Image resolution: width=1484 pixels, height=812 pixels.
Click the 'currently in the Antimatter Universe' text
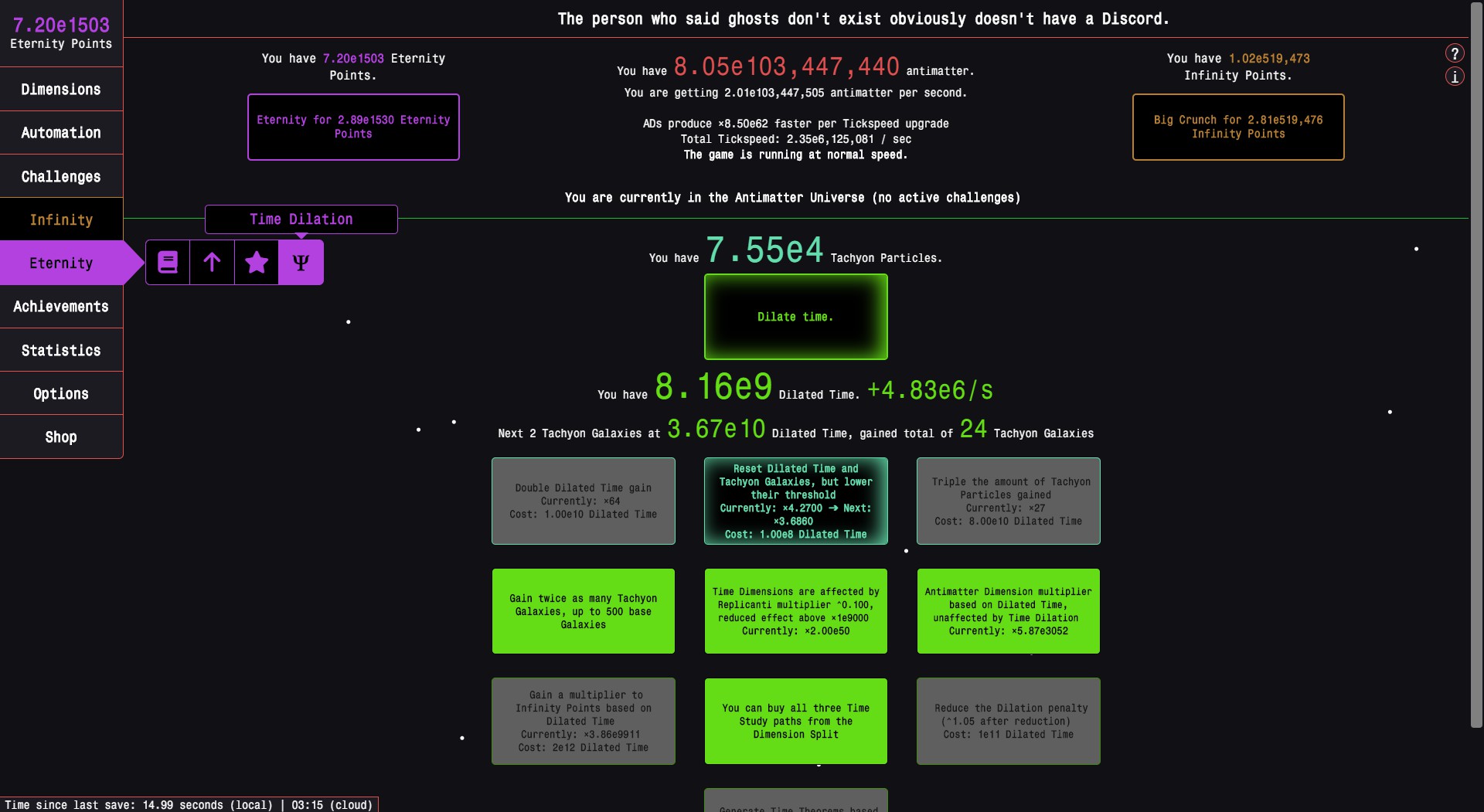click(792, 198)
